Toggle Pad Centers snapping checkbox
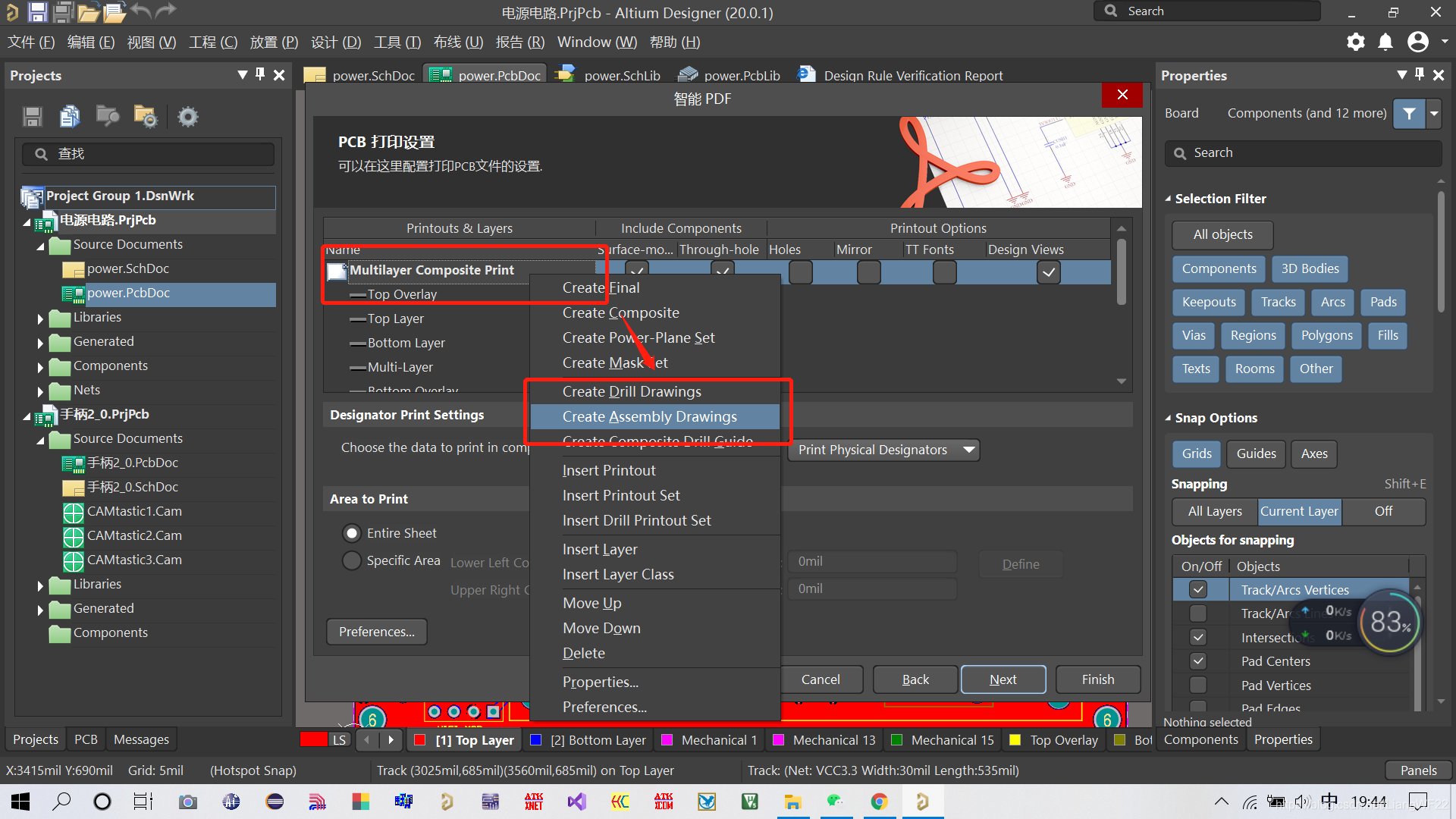The width and height of the screenshot is (1456, 819). click(1198, 661)
